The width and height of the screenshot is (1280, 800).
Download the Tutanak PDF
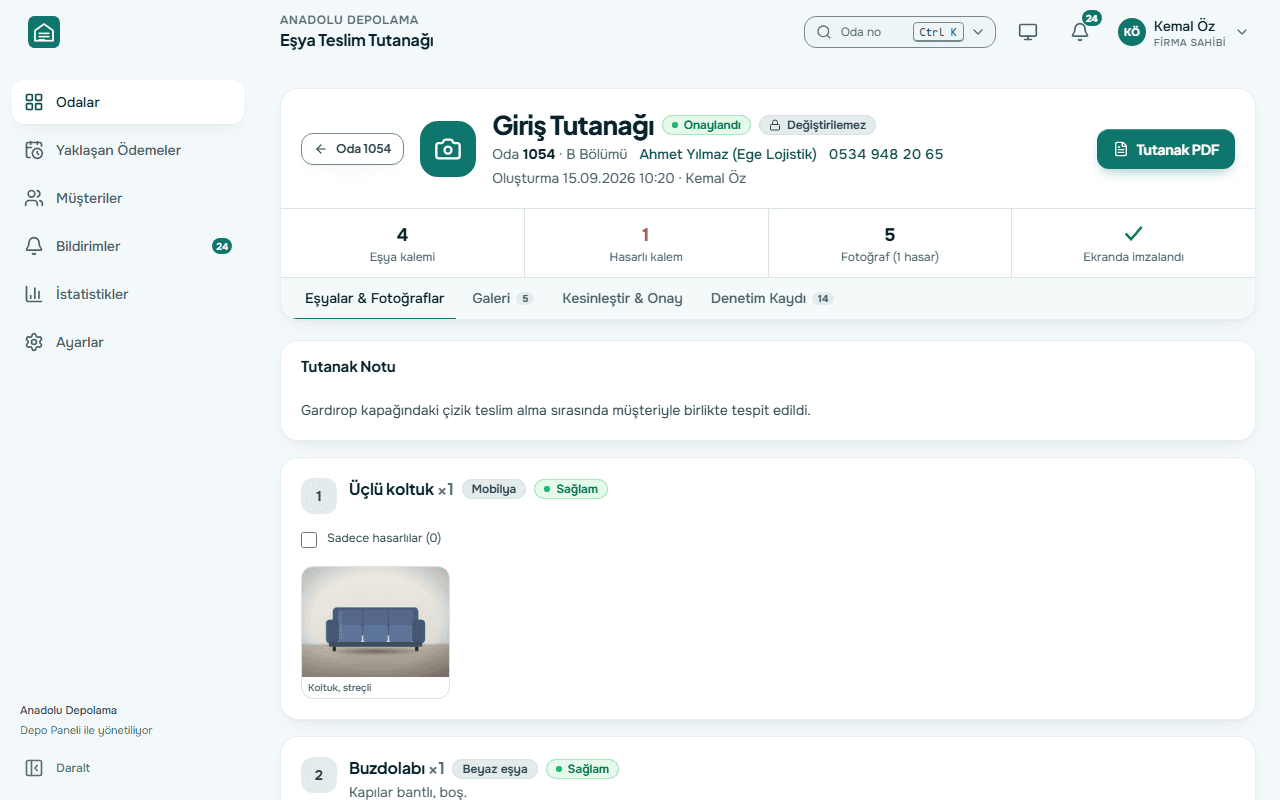[x=1166, y=149]
